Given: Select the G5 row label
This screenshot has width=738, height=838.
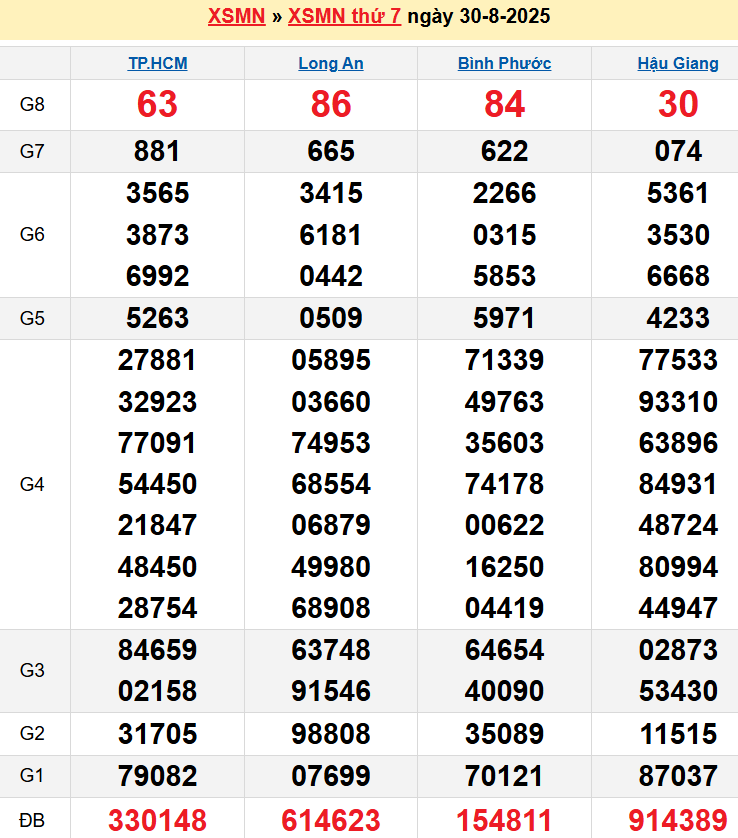Looking at the screenshot, I should tap(32, 319).
